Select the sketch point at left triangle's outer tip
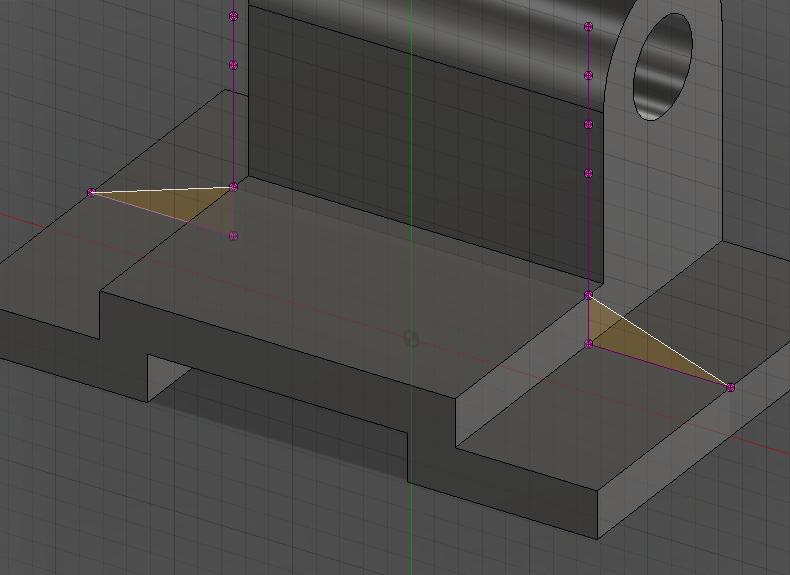 [91, 193]
